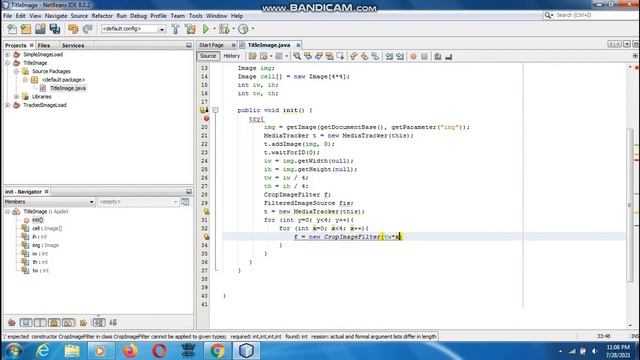640x360 pixels.
Task: Toggle show fields filter in Navigator
Action: point(26,323)
